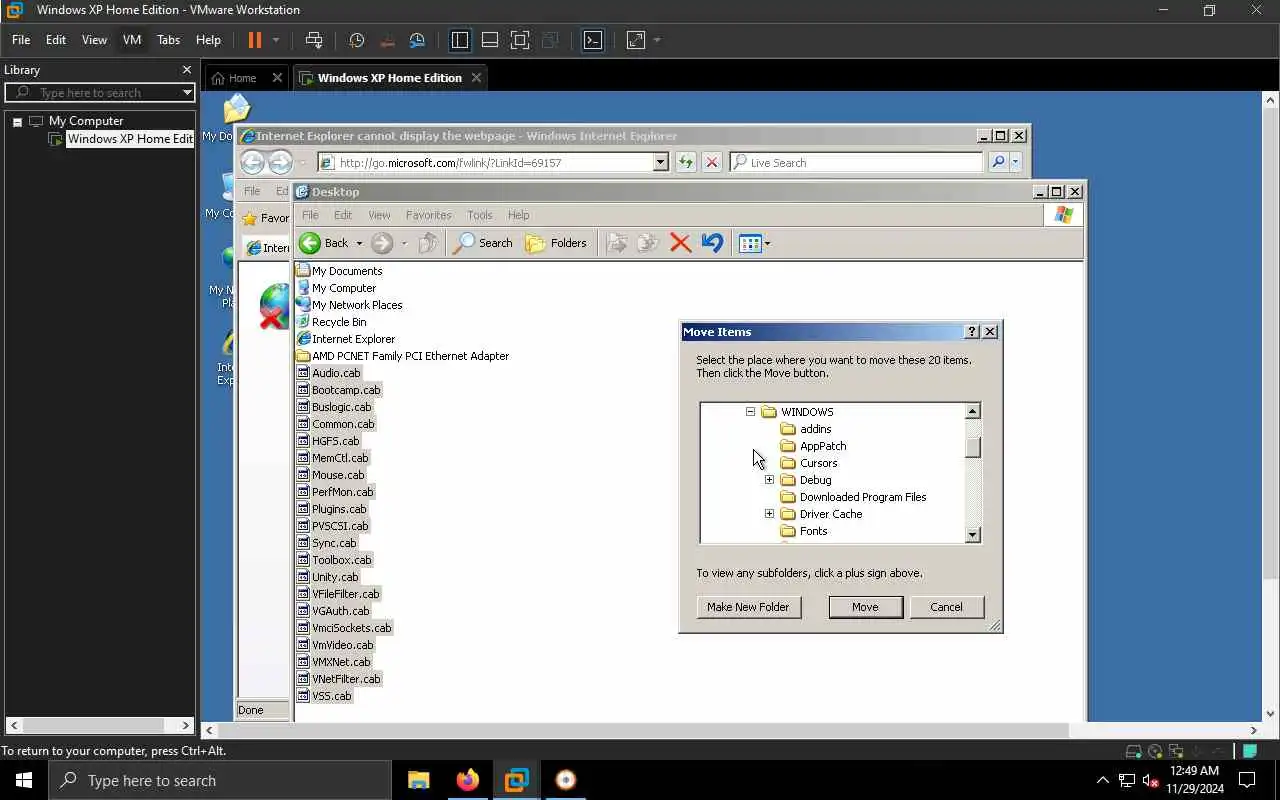
Task: Open Favorites menu in the Desktop window
Action: click(x=428, y=215)
